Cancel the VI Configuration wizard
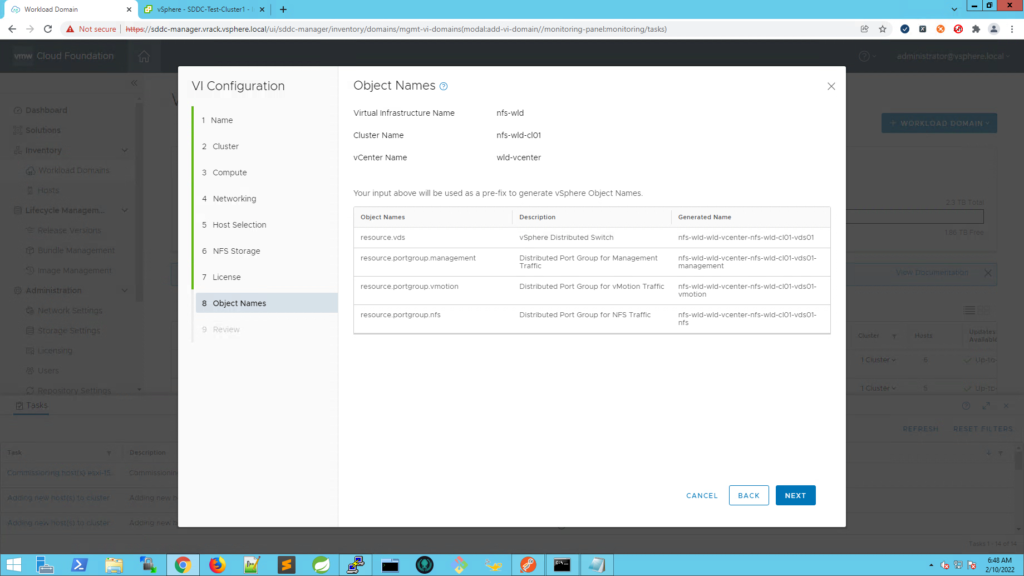This screenshot has height=576, width=1024. pyautogui.click(x=701, y=495)
